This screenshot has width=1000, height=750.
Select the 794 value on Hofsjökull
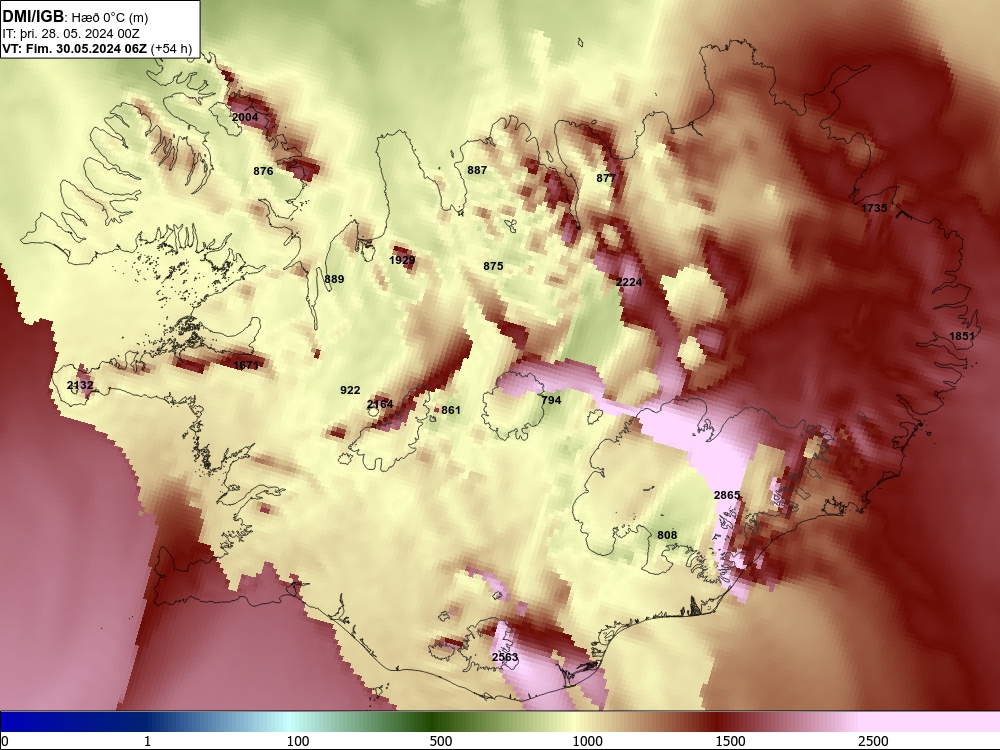551,400
